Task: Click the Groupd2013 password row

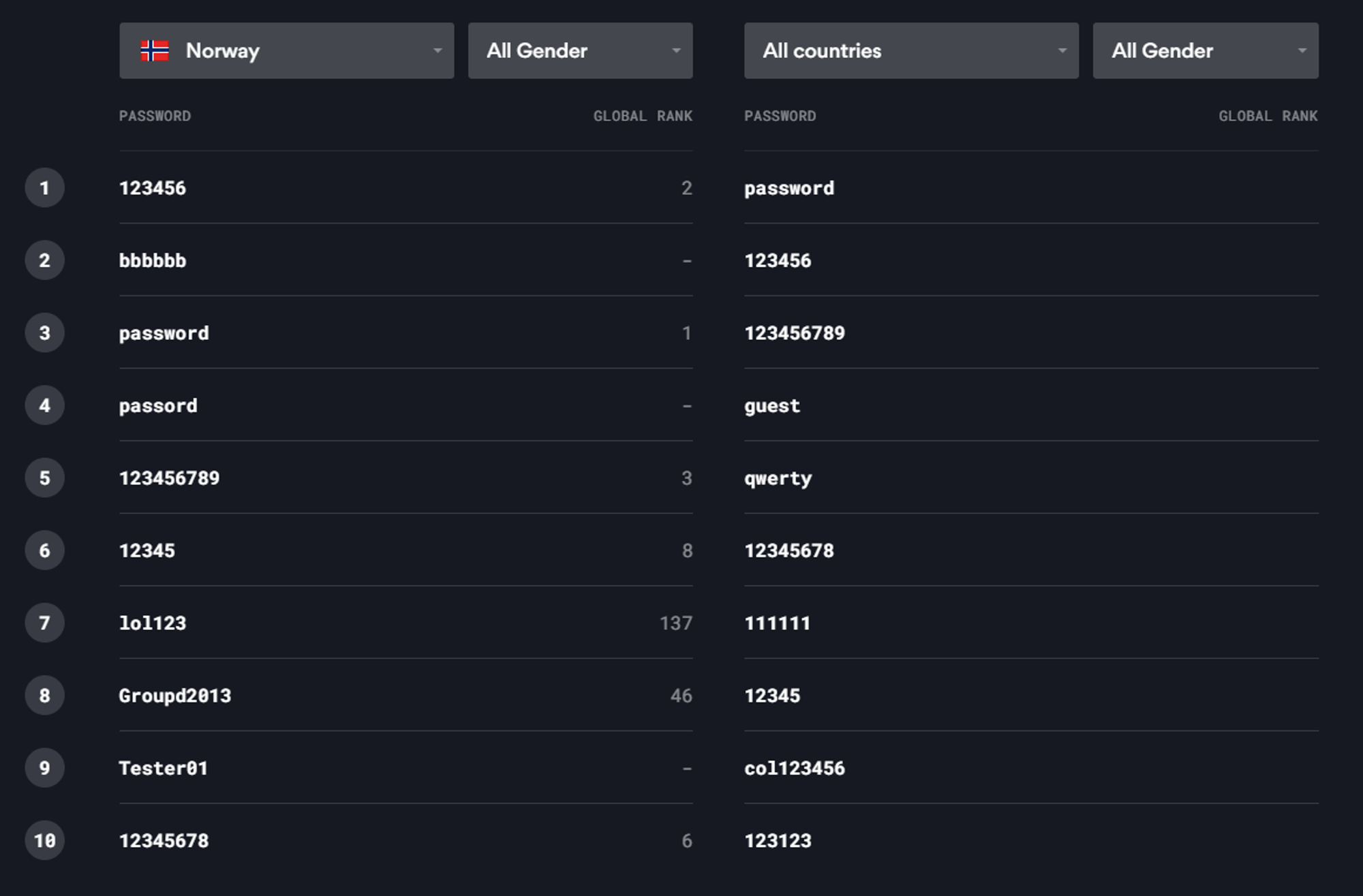Action: click(405, 695)
